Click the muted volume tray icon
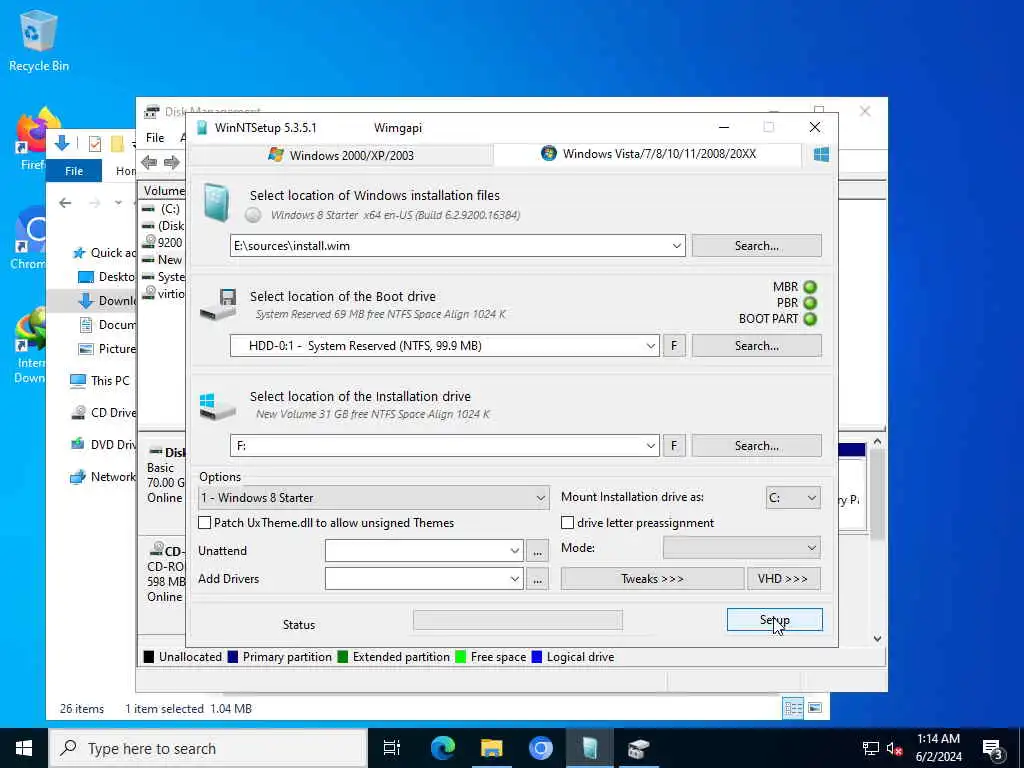This screenshot has width=1024, height=768. [x=894, y=748]
